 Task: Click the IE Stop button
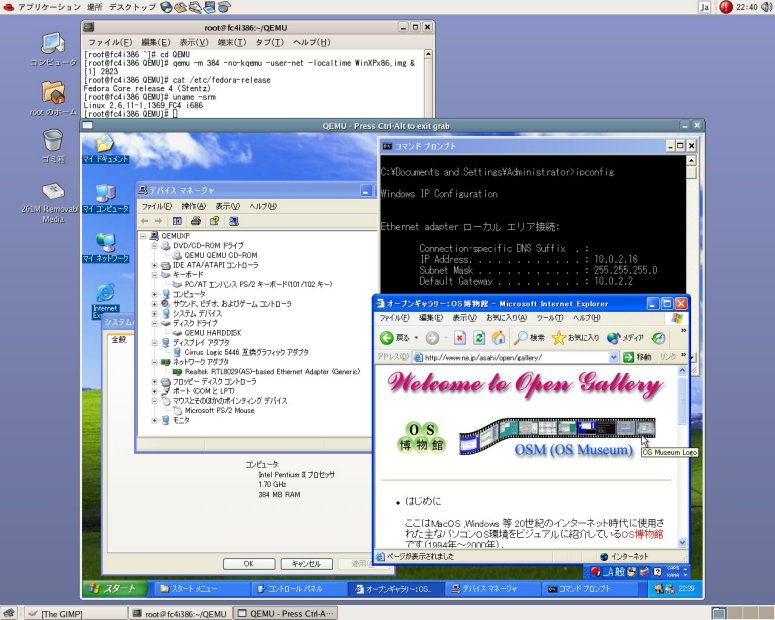click(460, 338)
